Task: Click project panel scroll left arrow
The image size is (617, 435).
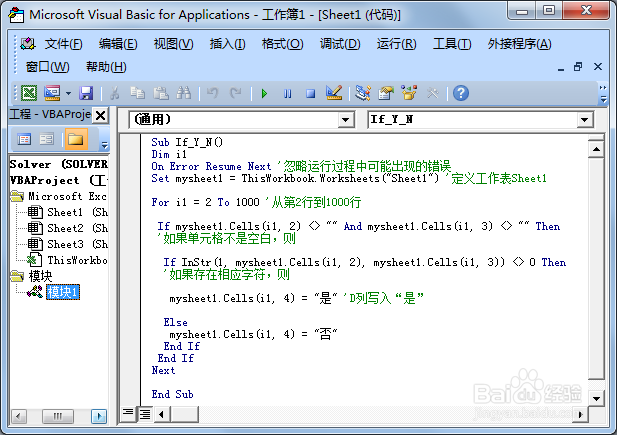Action: pos(18,416)
